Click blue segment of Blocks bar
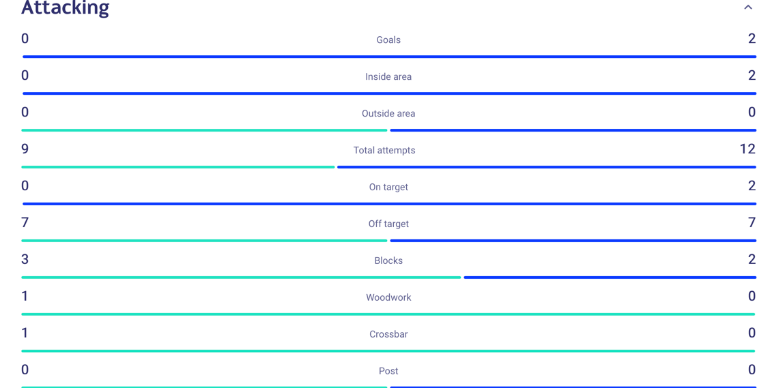The image size is (770, 388). pyautogui.click(x=610, y=277)
